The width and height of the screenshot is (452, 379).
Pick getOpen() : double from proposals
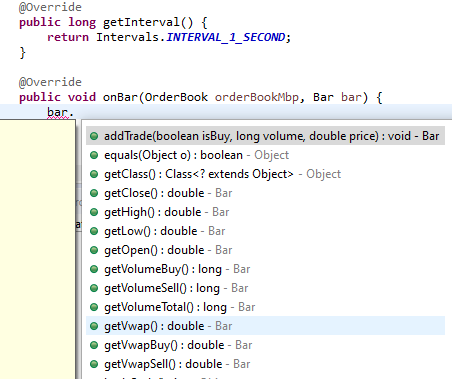click(x=265, y=250)
